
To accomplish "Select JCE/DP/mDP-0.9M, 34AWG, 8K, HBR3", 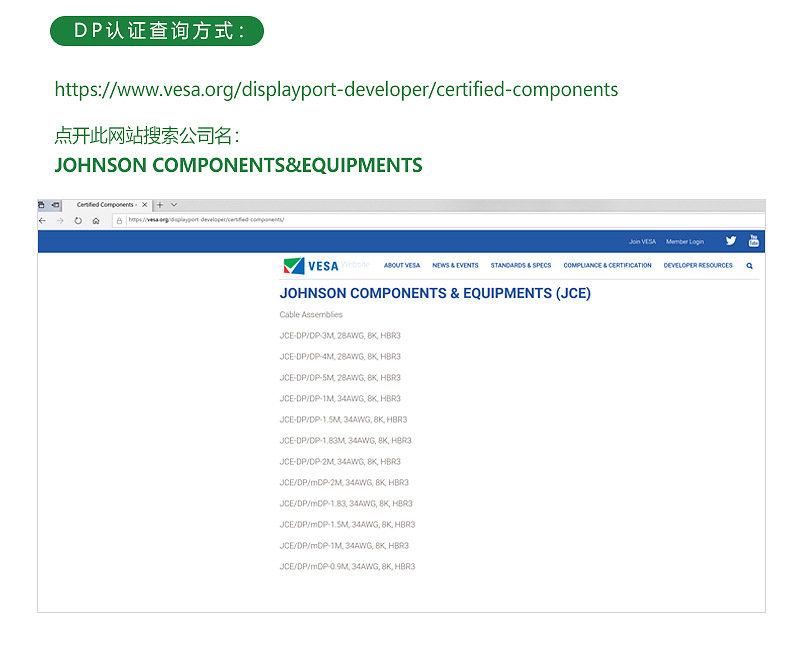I will (348, 567).
